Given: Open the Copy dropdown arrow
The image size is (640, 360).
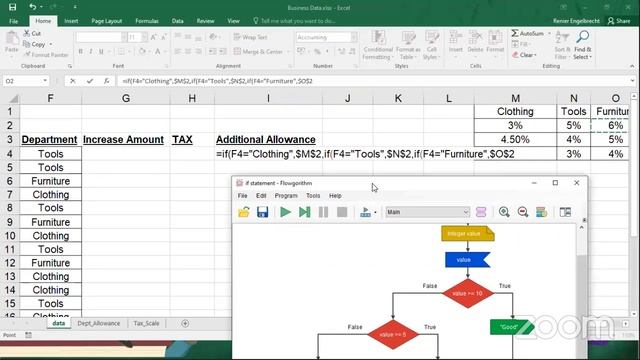Looking at the screenshot, I should click(51, 44).
